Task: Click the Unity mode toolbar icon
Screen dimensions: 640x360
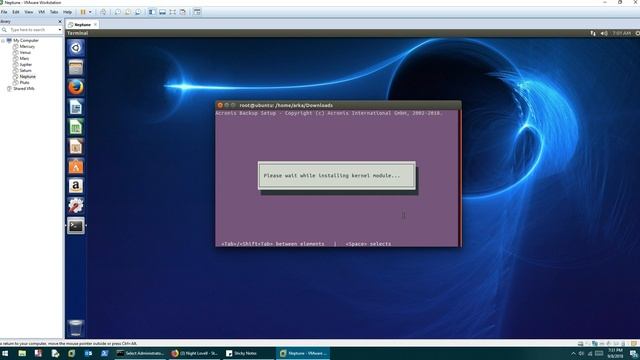Action: coord(182,12)
